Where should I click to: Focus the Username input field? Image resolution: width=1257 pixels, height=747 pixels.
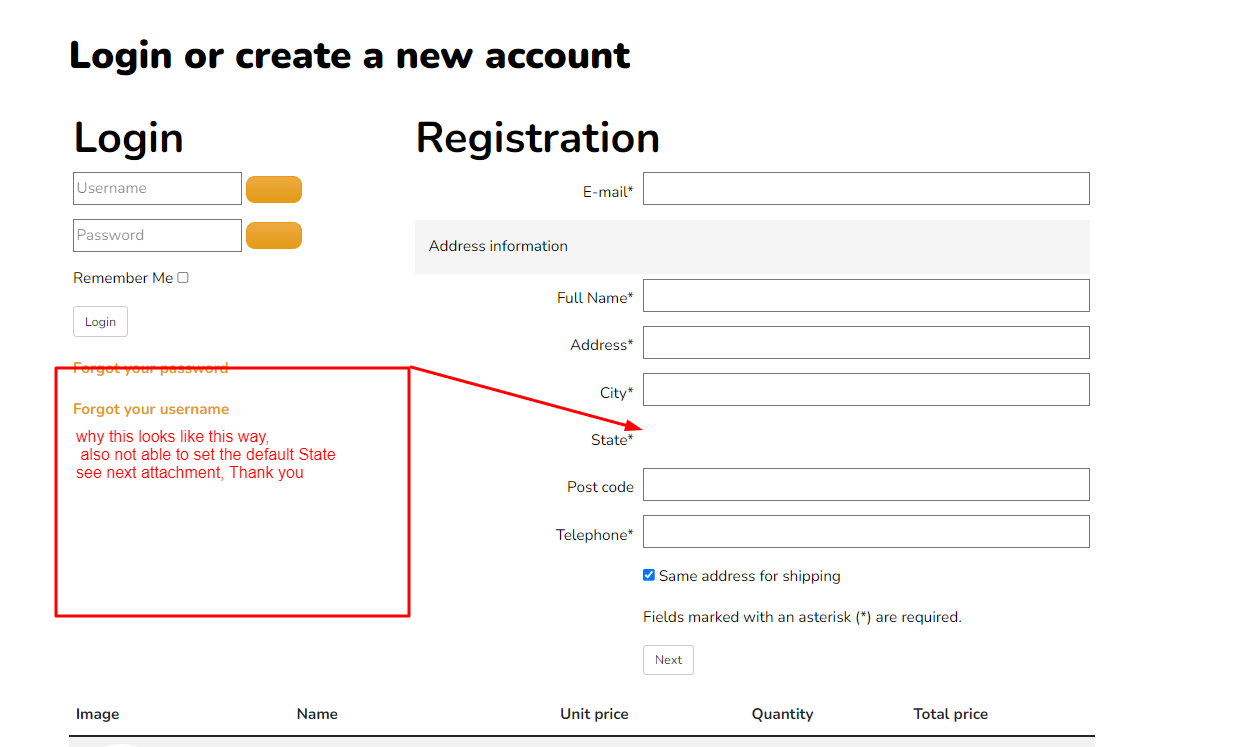157,189
